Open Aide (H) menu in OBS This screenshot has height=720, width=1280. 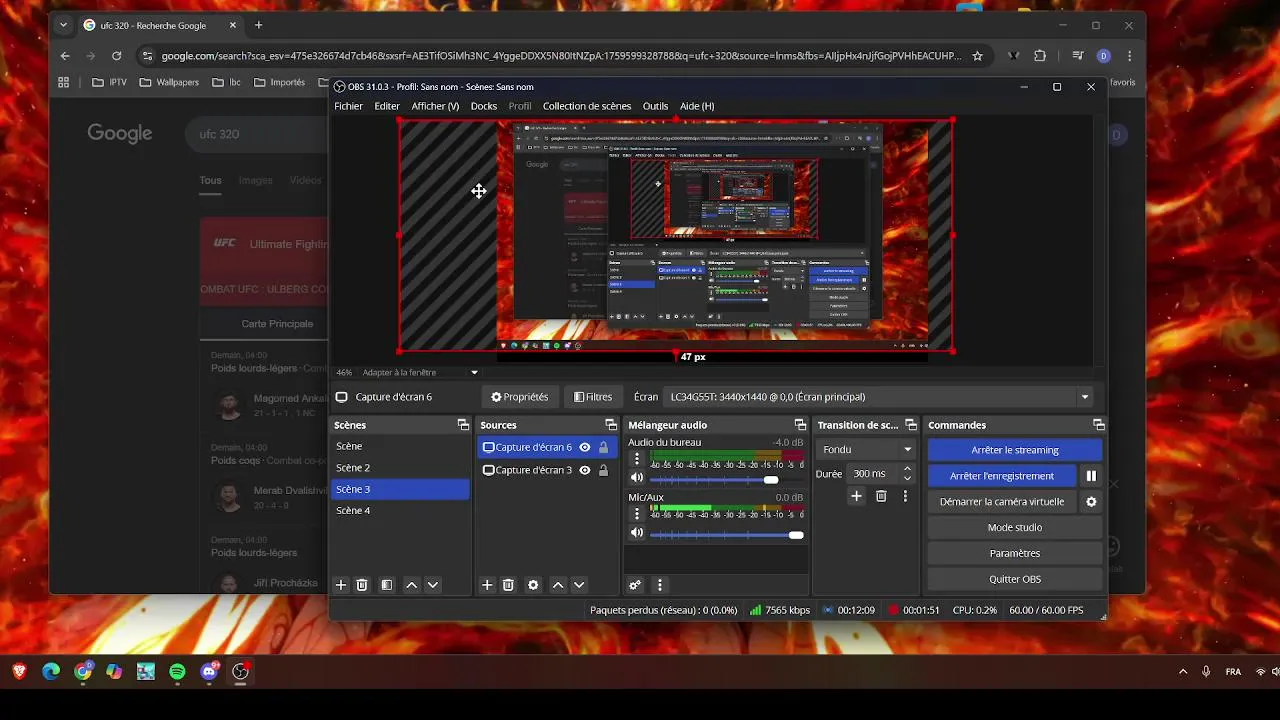[697, 106]
